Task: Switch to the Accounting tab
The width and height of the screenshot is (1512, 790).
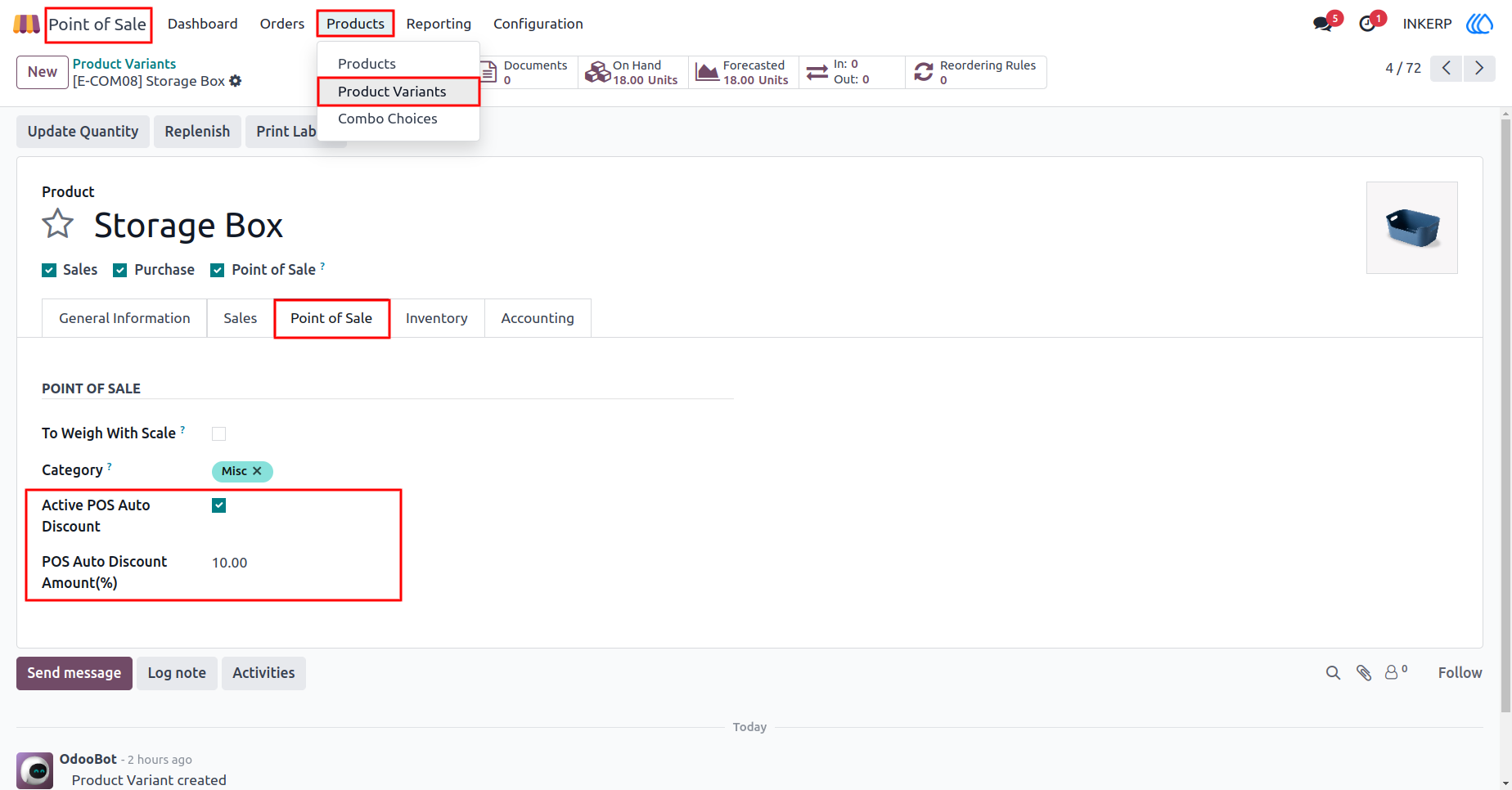Action: [538, 318]
